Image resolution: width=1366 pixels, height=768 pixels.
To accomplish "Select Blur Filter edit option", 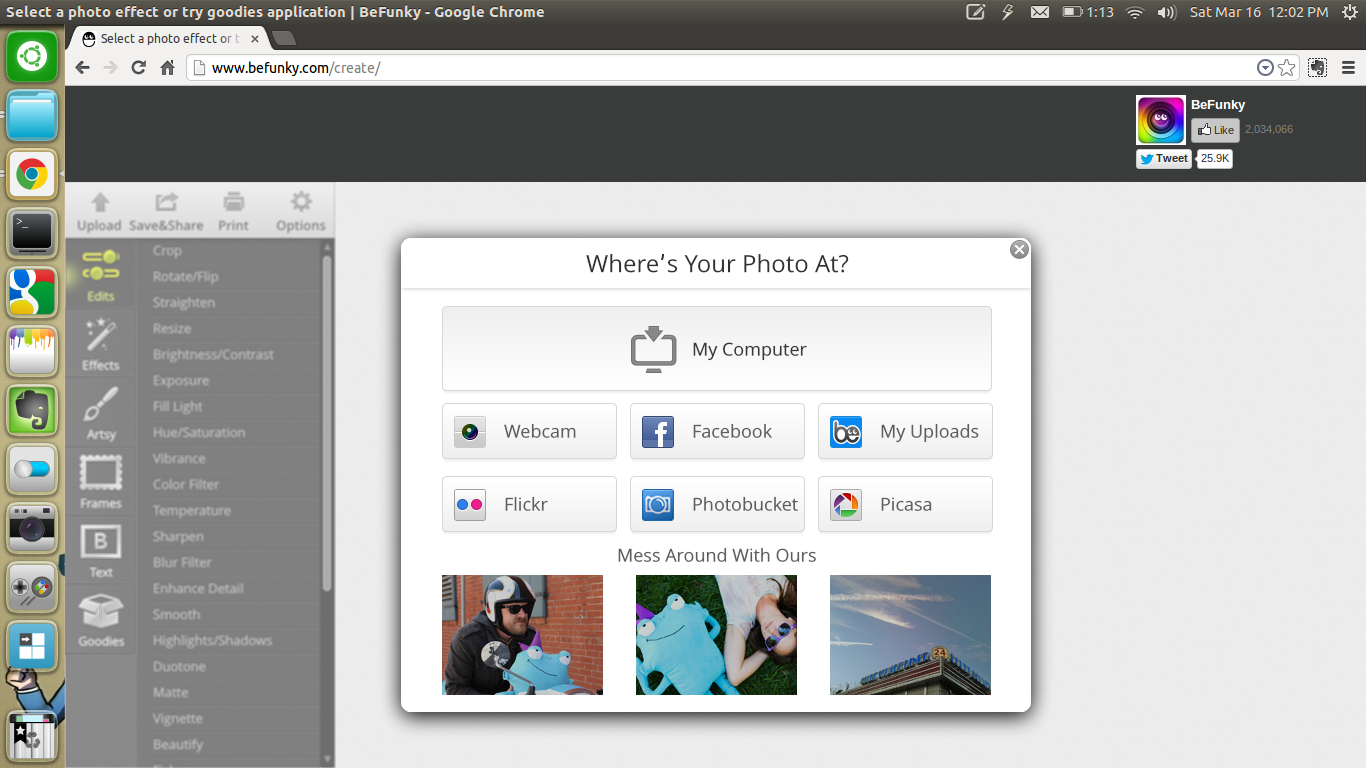I will (x=182, y=562).
